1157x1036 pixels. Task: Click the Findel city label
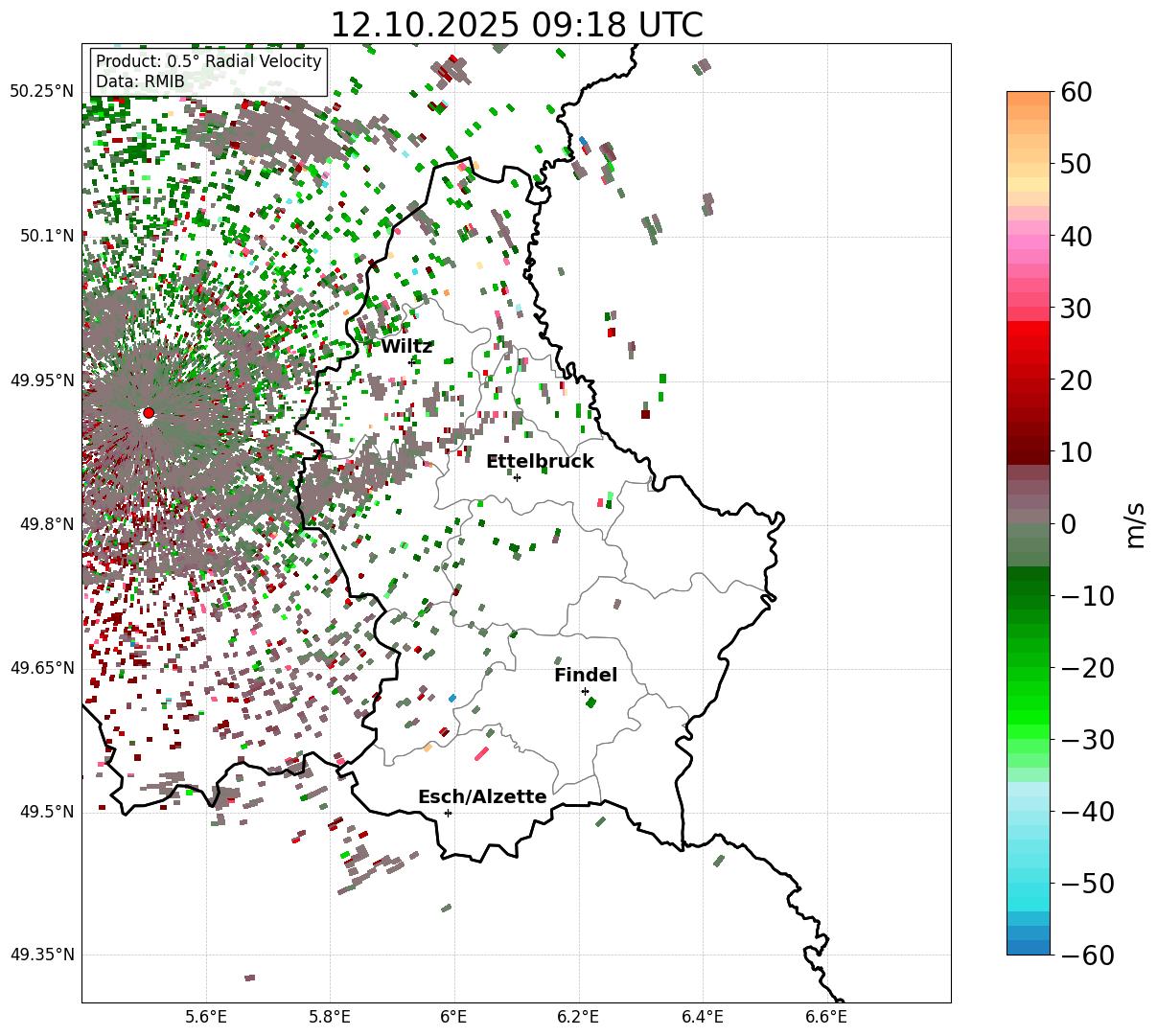tap(586, 676)
